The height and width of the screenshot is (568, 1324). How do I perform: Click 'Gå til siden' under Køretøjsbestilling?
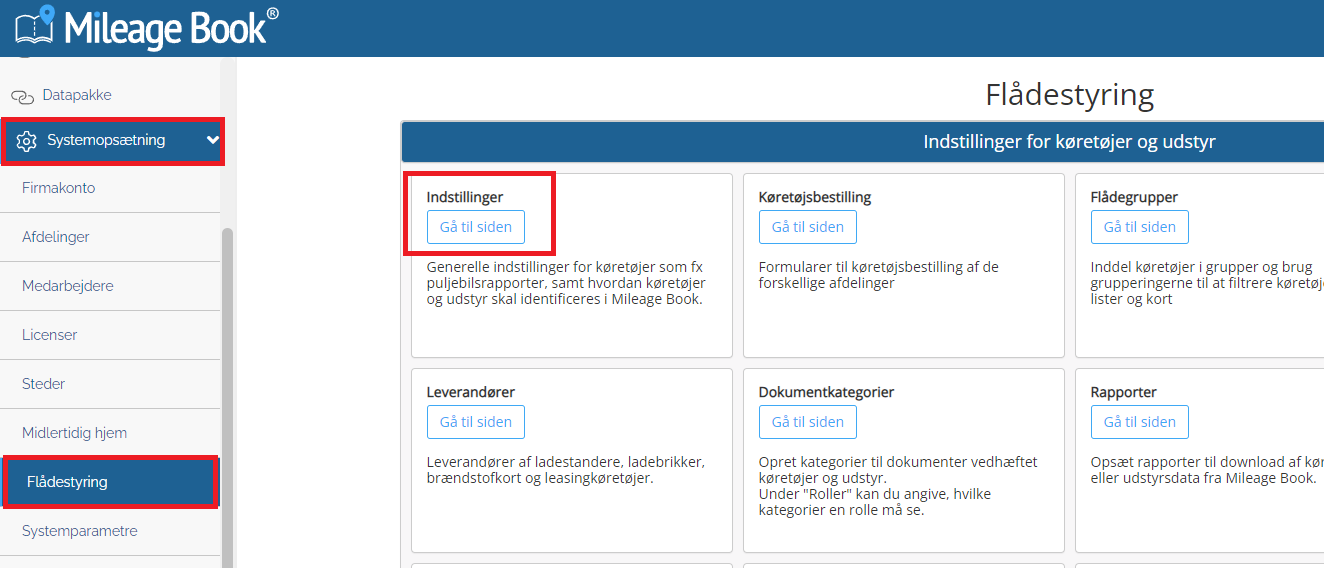(808, 227)
